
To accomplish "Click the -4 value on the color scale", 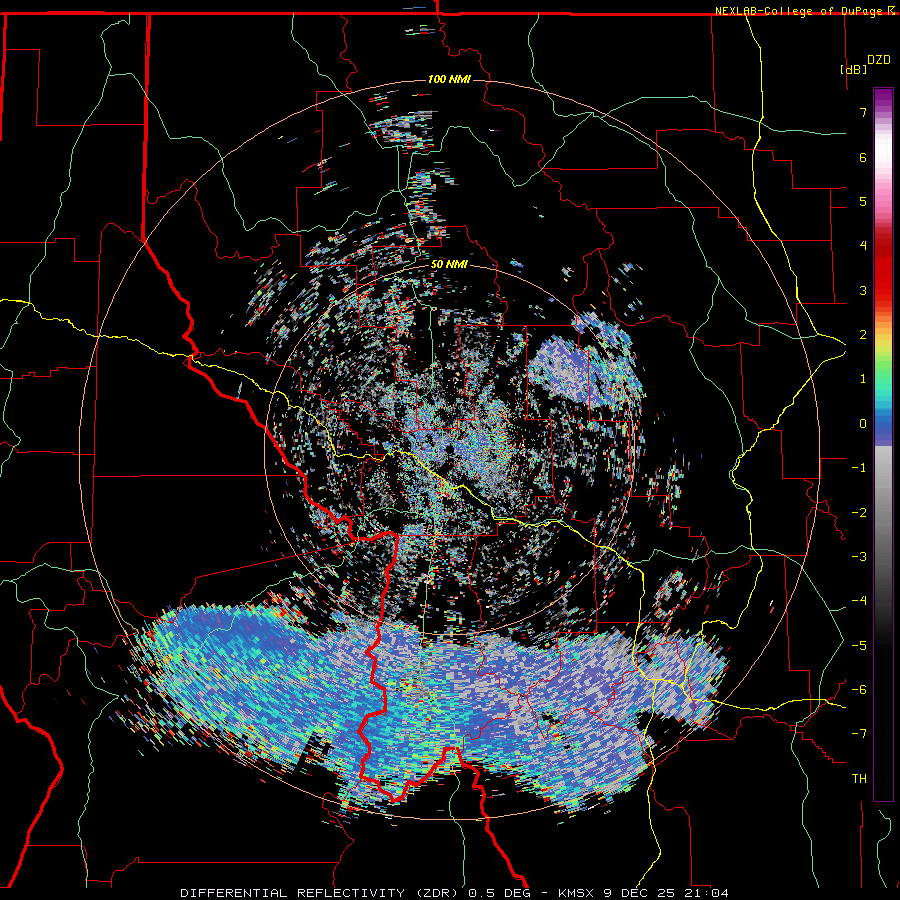I will pyautogui.click(x=859, y=601).
